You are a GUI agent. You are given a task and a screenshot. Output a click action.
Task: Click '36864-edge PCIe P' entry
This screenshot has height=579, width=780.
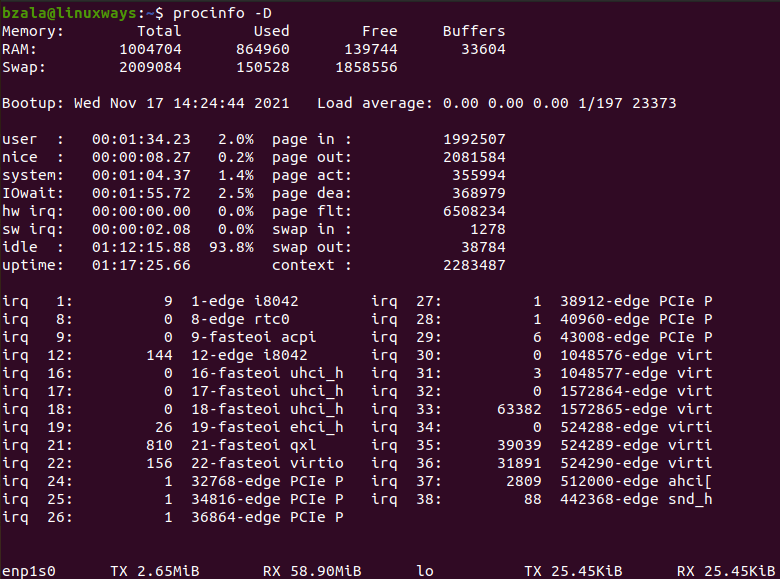click(x=267, y=517)
